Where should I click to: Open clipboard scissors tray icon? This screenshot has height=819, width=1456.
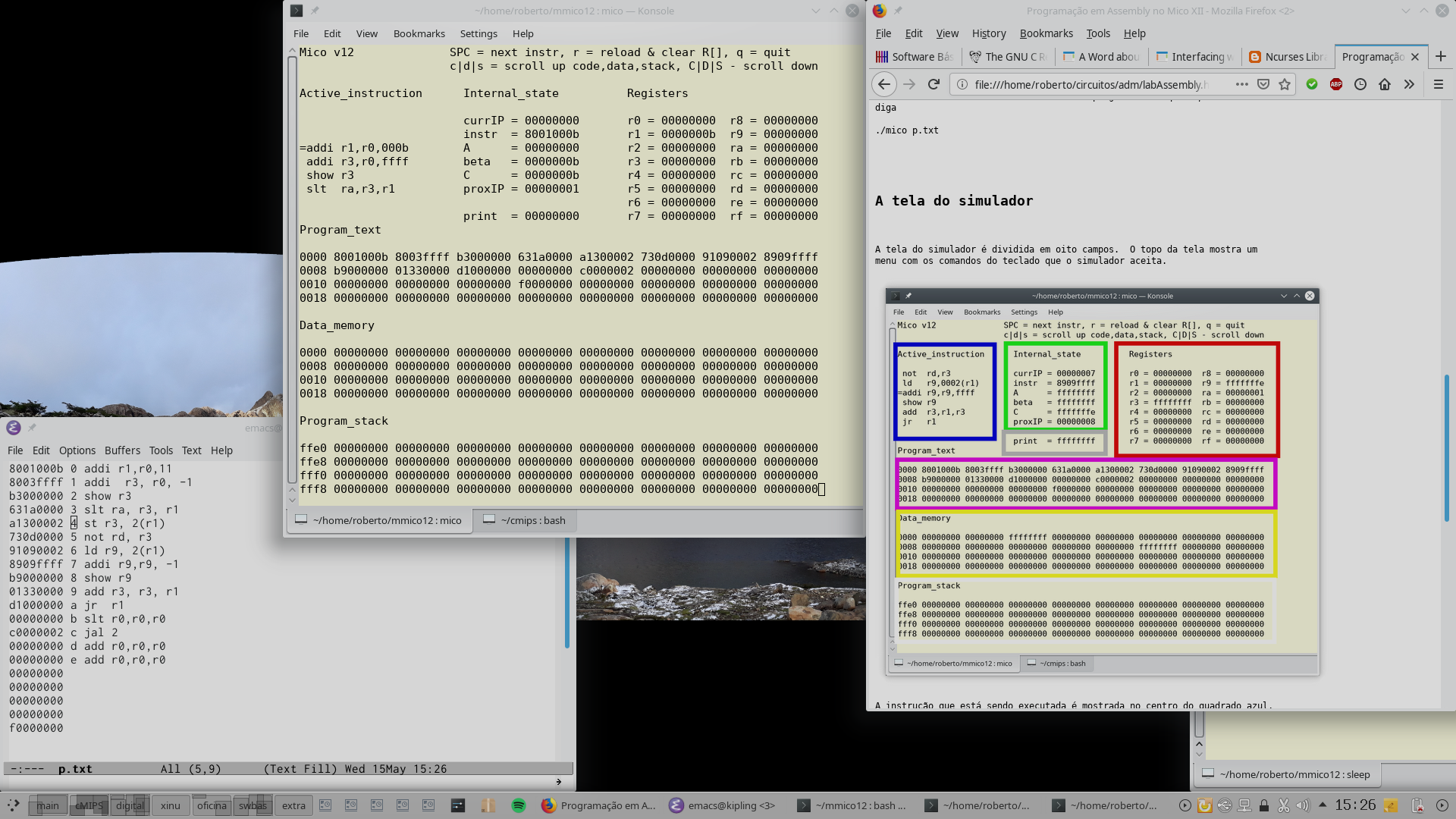coord(1284,805)
